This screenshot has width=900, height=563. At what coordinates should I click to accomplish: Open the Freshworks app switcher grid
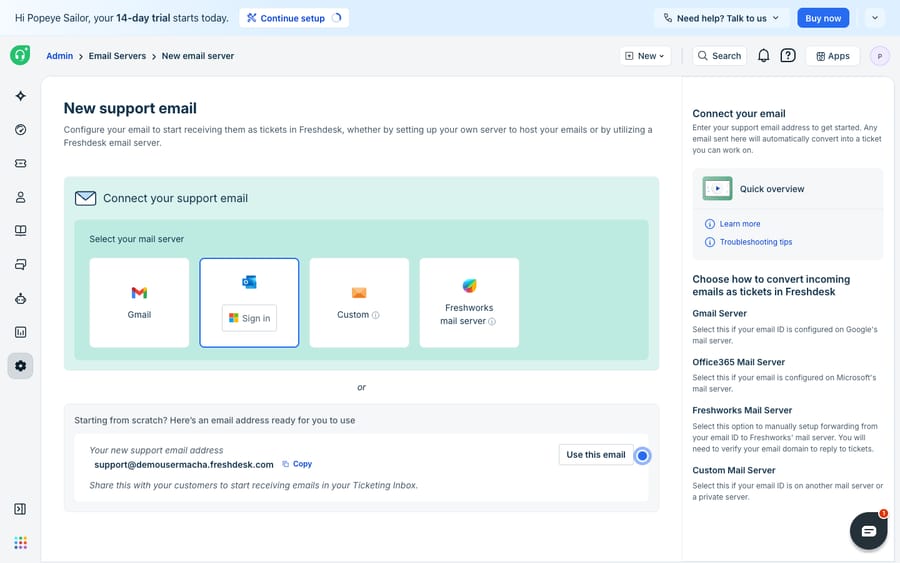(21, 543)
